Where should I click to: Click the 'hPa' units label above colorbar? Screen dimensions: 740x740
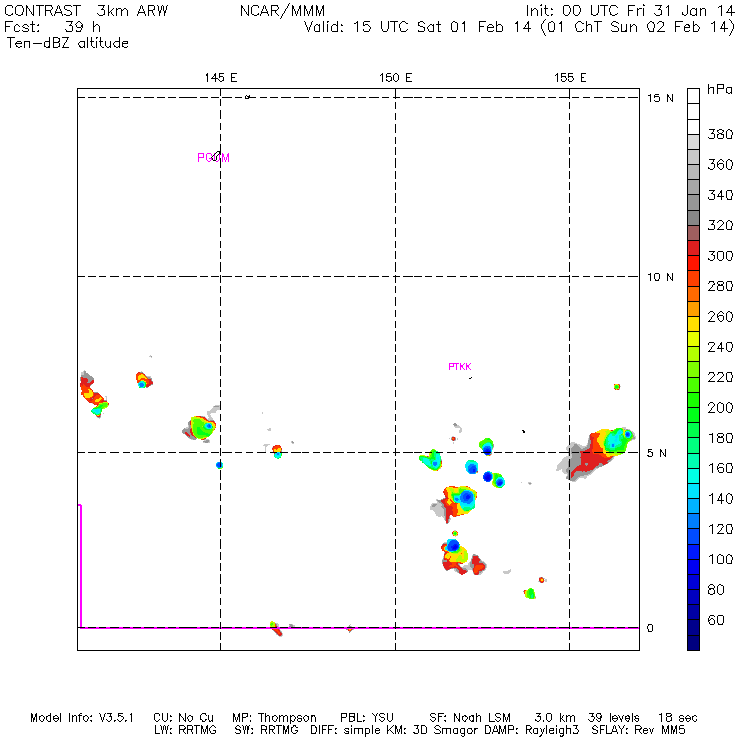coord(720,89)
